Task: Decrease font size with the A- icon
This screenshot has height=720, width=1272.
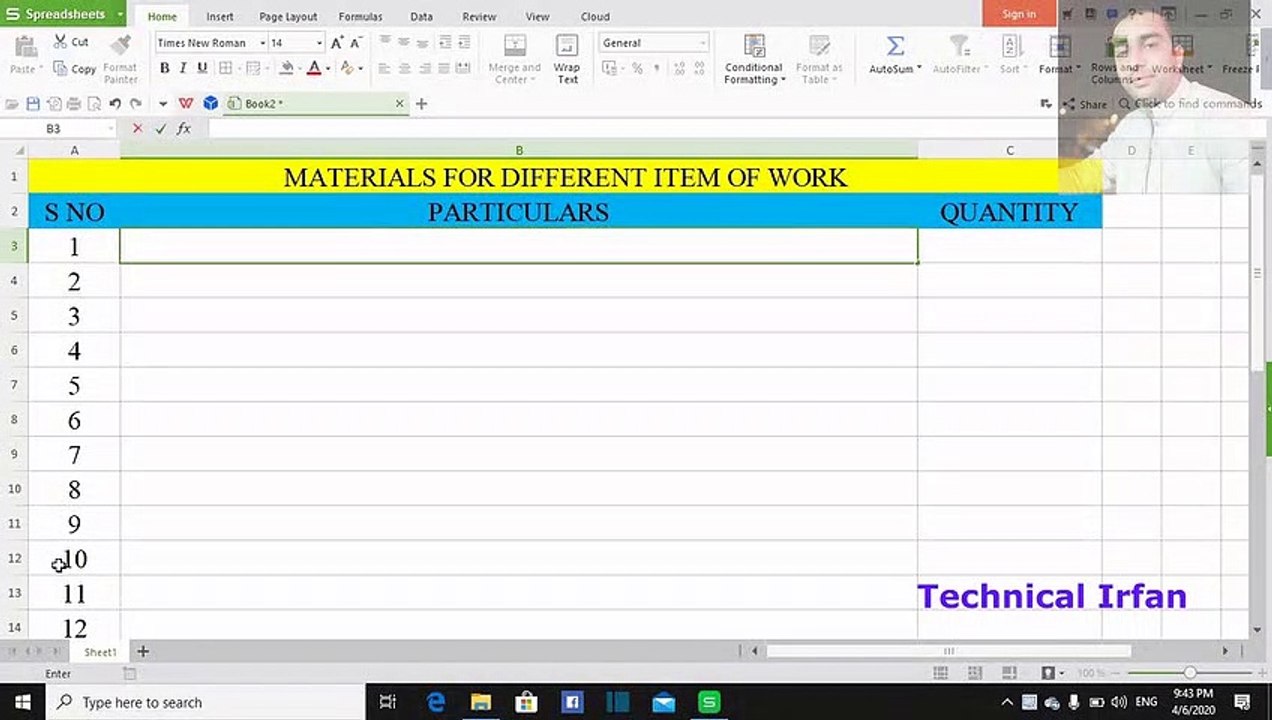Action: [356, 42]
